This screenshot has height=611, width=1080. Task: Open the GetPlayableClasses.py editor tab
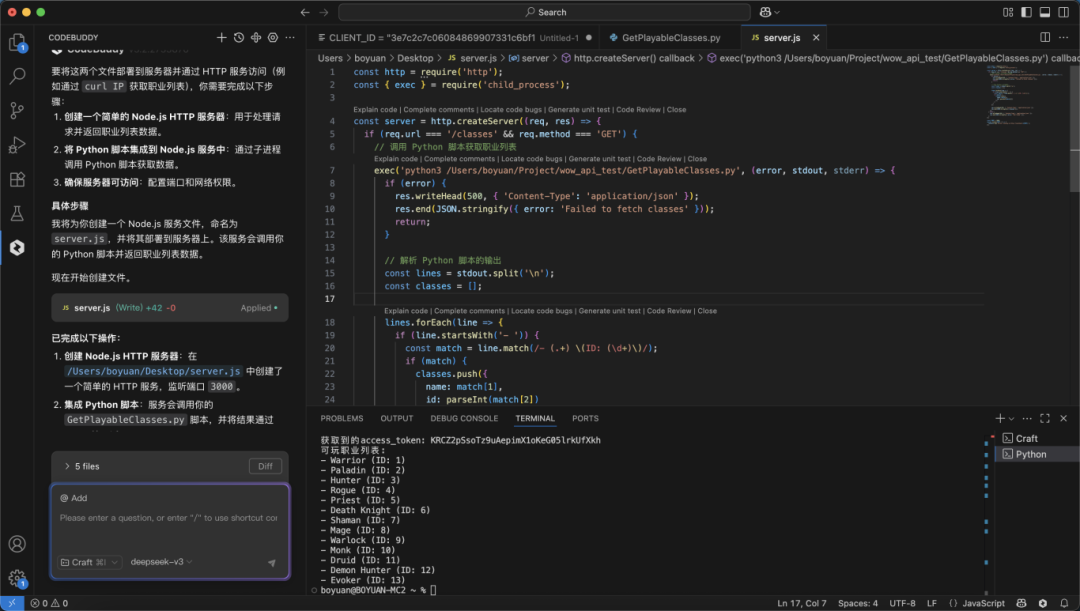[x=671, y=38]
